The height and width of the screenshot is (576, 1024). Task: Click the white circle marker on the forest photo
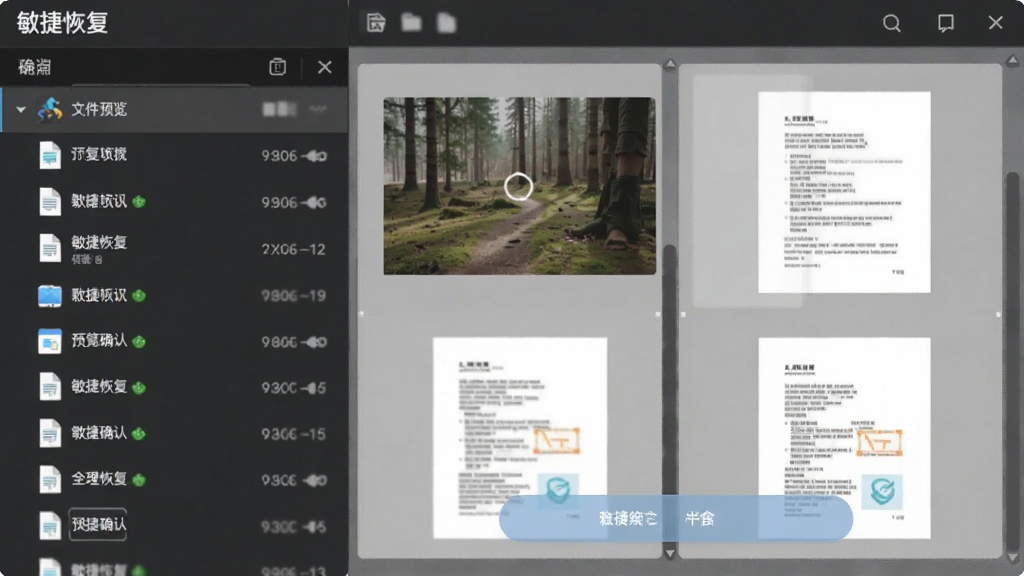[x=519, y=187]
